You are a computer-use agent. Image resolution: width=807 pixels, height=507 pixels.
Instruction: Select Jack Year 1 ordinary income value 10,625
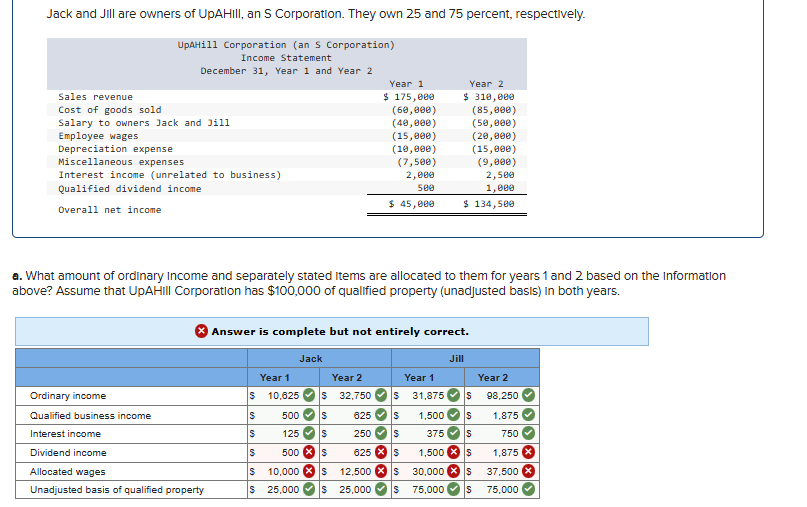tap(283, 396)
